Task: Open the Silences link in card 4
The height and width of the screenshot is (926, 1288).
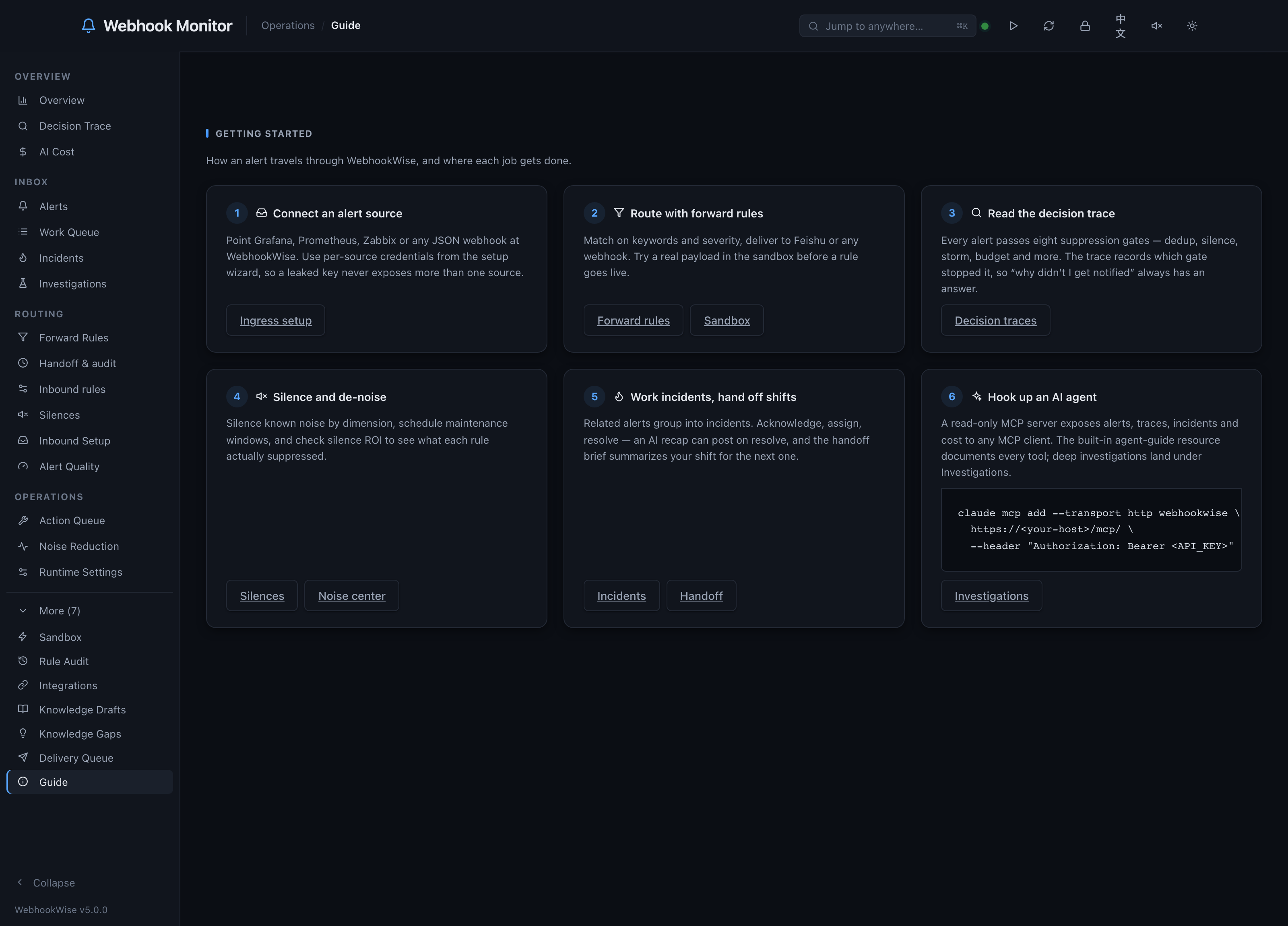Action: [262, 595]
